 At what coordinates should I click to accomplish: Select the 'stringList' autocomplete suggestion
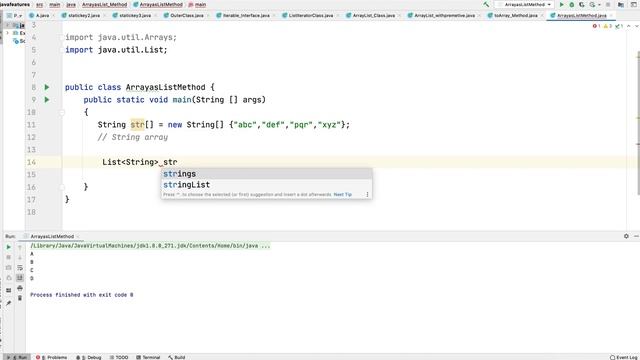[267, 184]
